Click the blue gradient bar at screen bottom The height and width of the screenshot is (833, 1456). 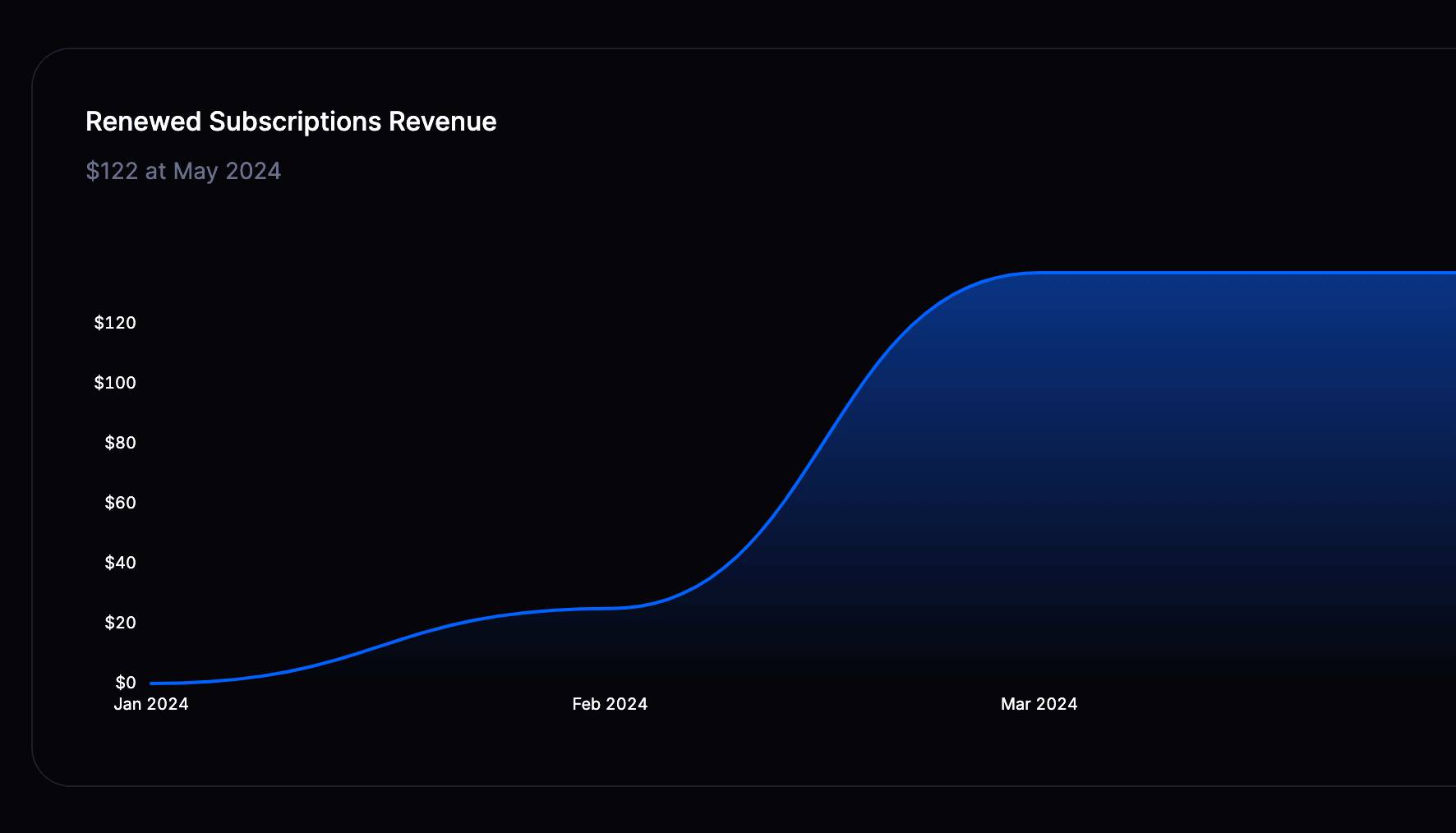(728, 823)
